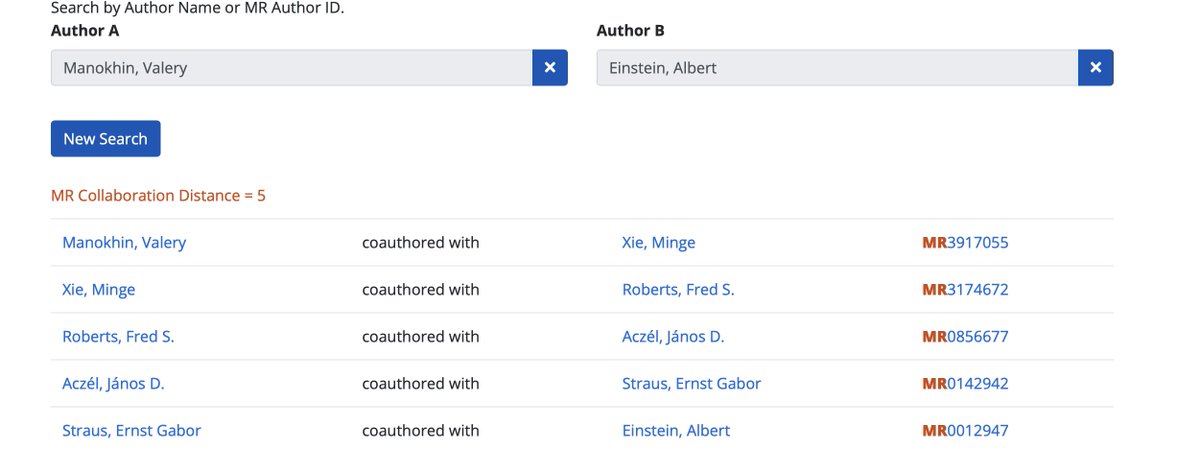The image size is (1200, 472).
Task: Open Straus, Ernst Gabor link in the last row's first column
Action: 131,430
